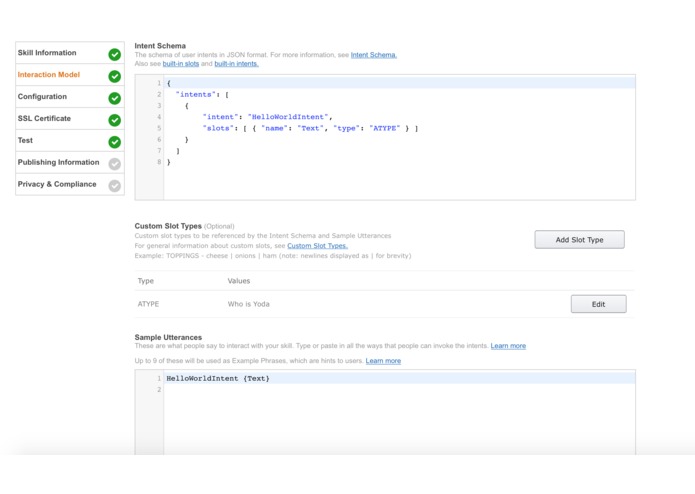Click empty line 2 of Sample Utterances
Screen dimensions: 695x494
tap(399, 390)
